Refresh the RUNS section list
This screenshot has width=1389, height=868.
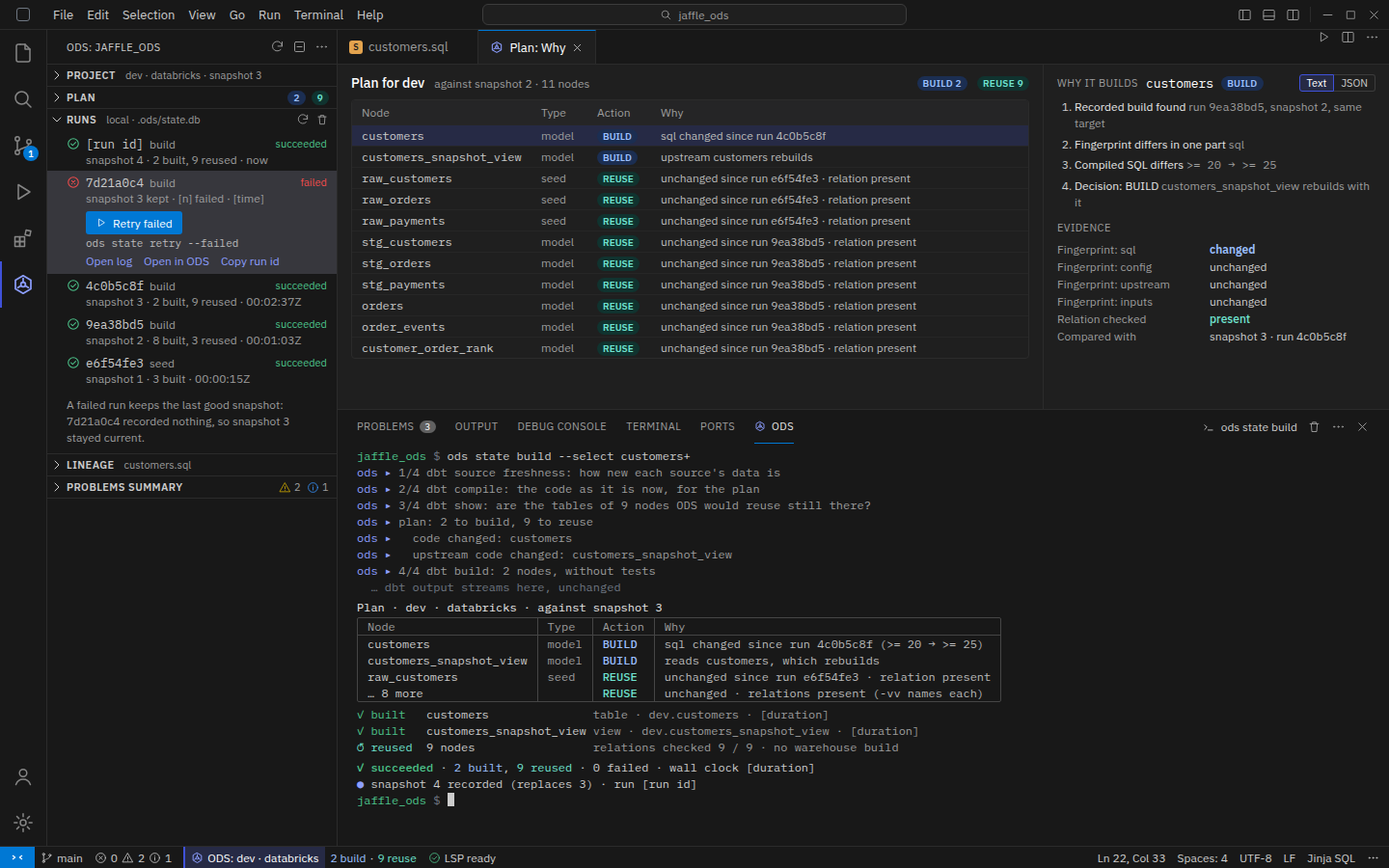[303, 120]
